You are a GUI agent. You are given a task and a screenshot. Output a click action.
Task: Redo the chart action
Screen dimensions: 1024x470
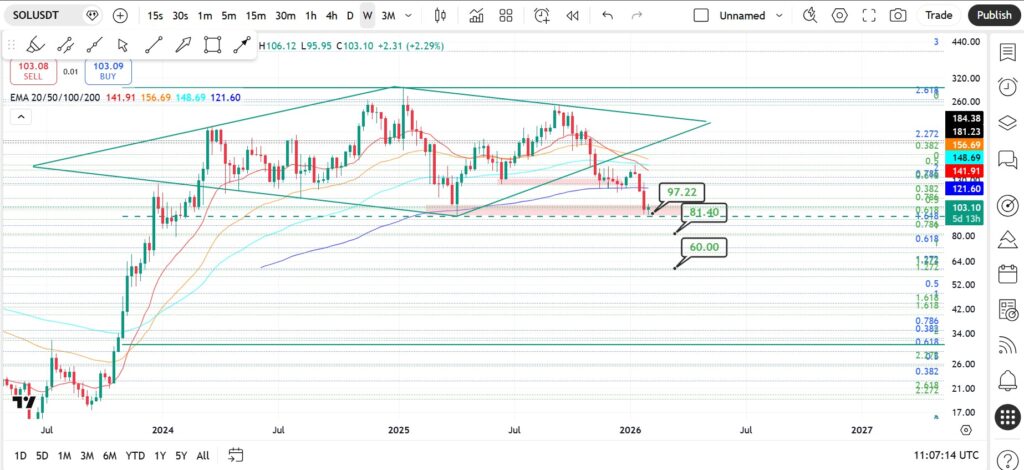click(636, 16)
